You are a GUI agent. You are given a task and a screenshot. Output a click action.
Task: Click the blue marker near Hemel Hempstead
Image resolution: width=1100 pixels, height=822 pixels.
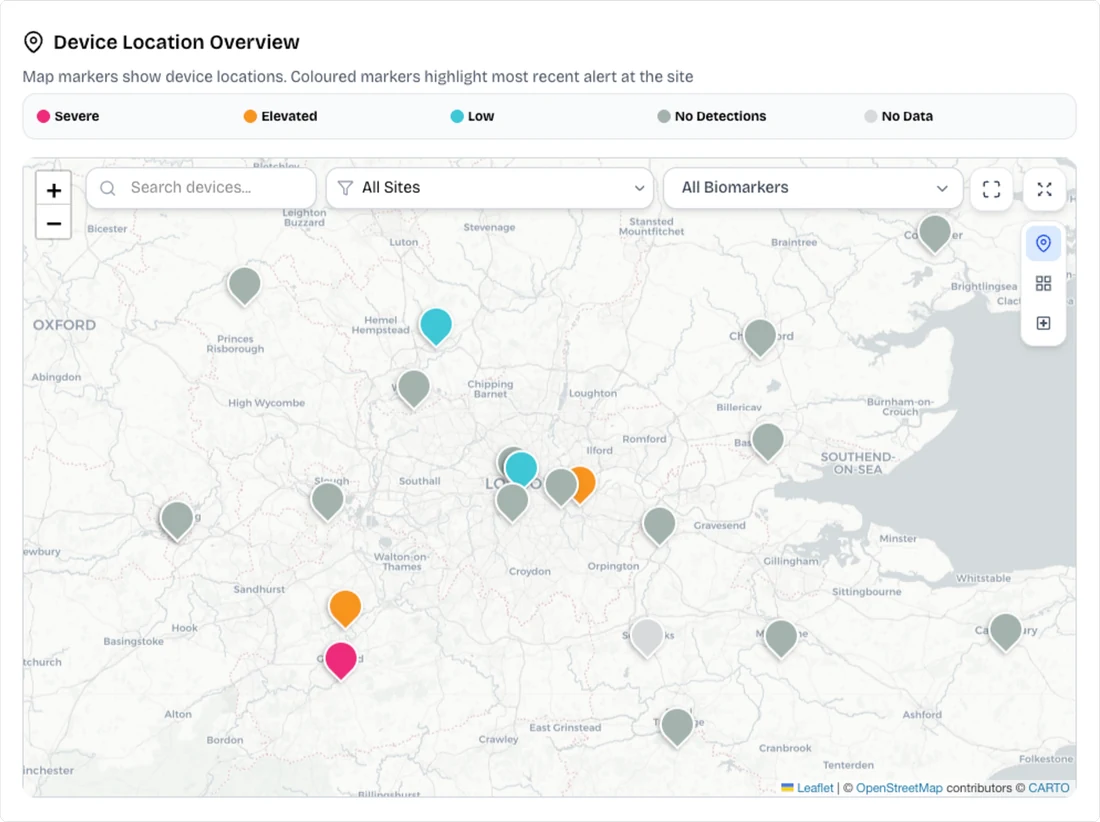coord(436,327)
